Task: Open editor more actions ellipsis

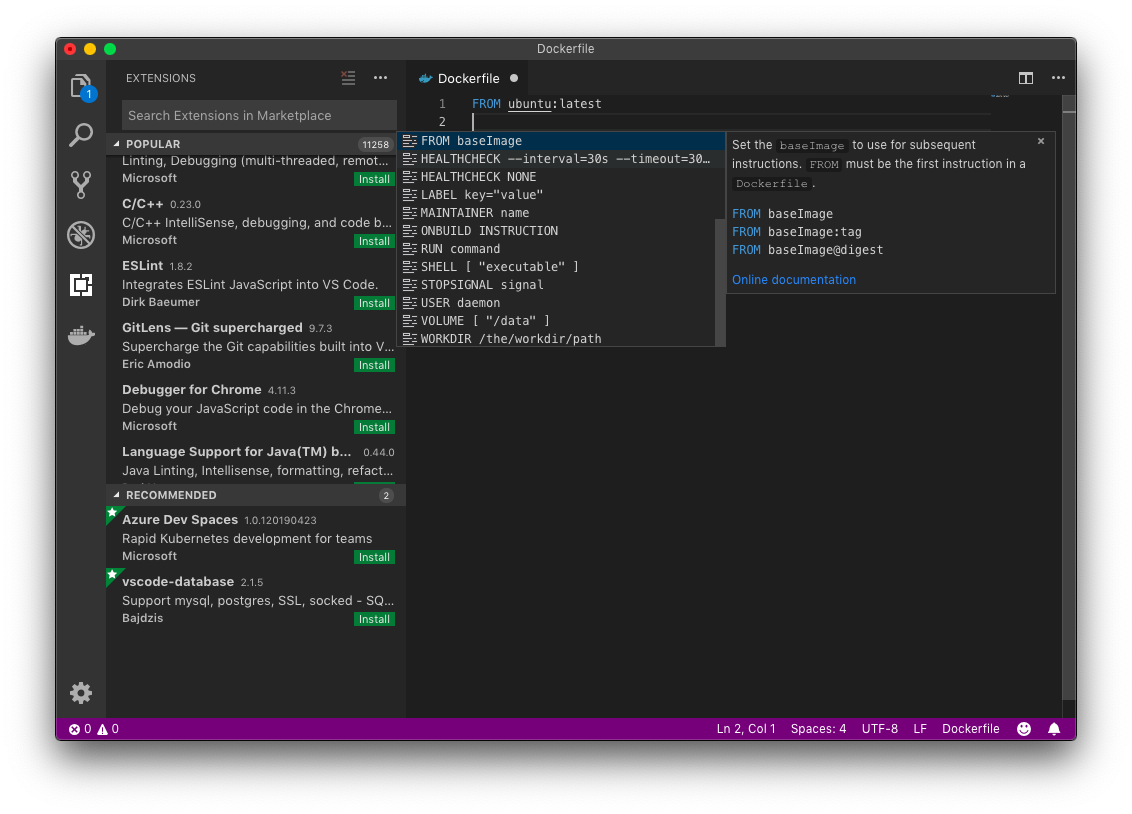Action: tap(1058, 78)
